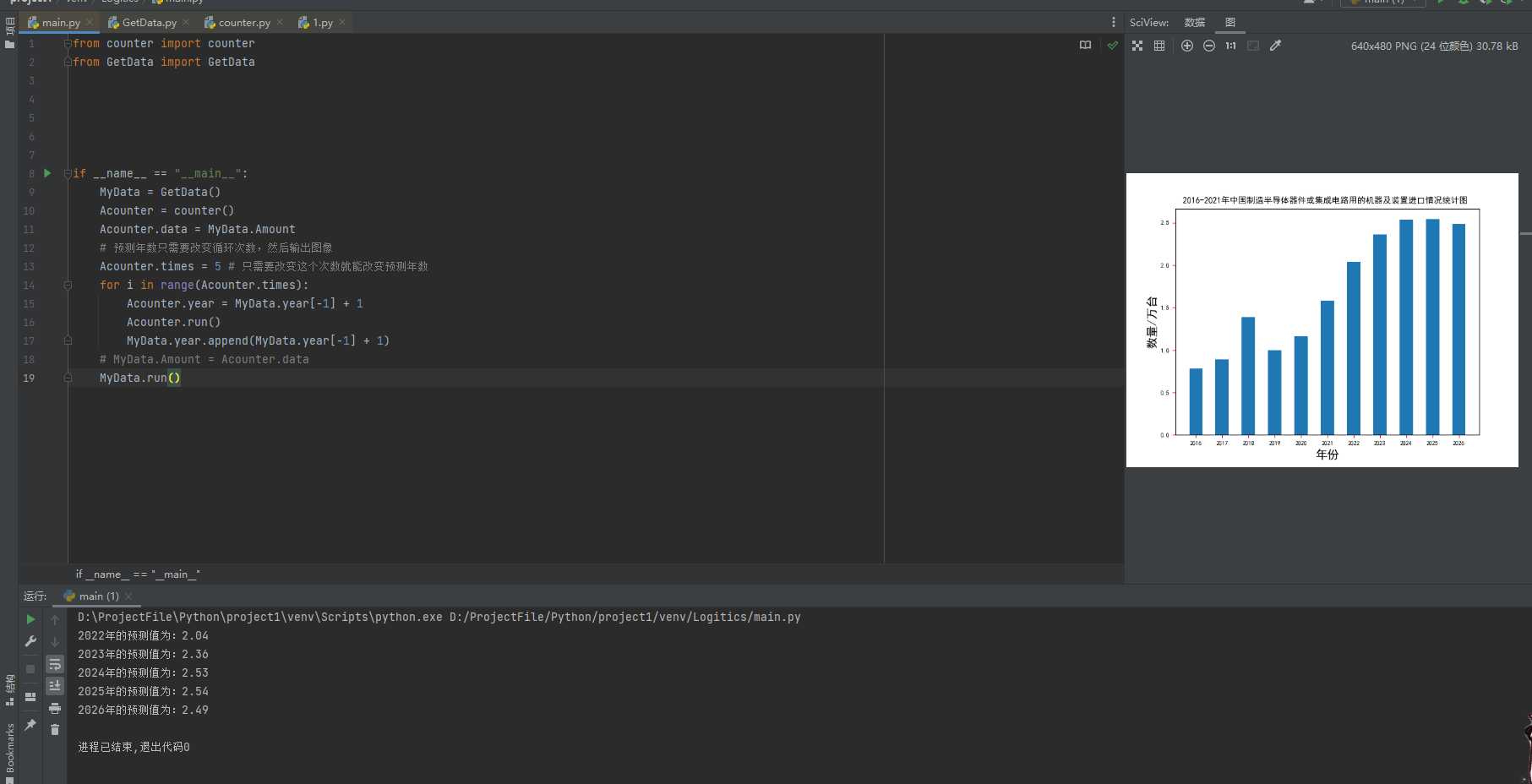
Task: Click main.py path link in console
Action: pos(625,618)
